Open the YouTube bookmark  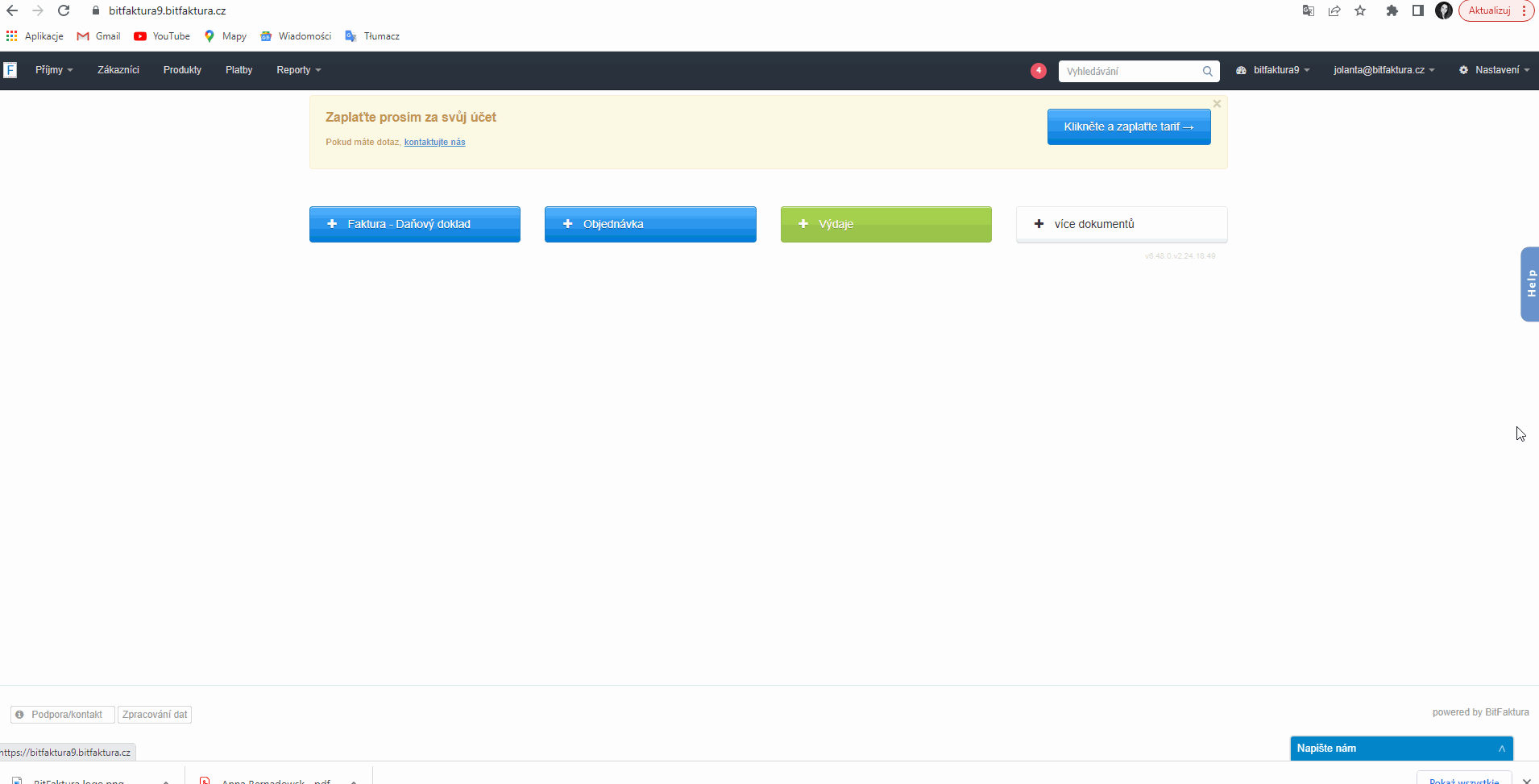point(162,36)
